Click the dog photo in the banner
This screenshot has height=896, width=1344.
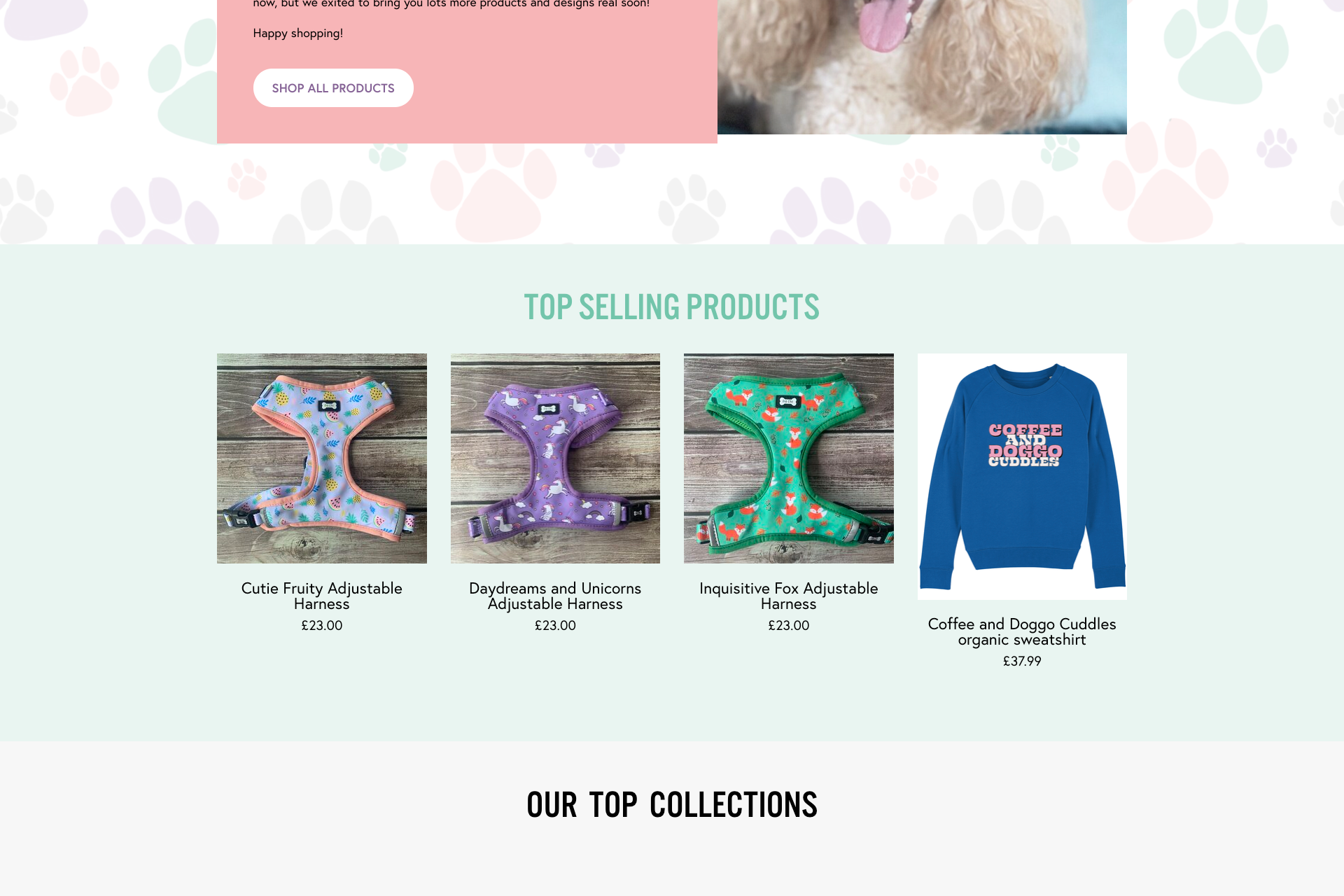coord(922,67)
